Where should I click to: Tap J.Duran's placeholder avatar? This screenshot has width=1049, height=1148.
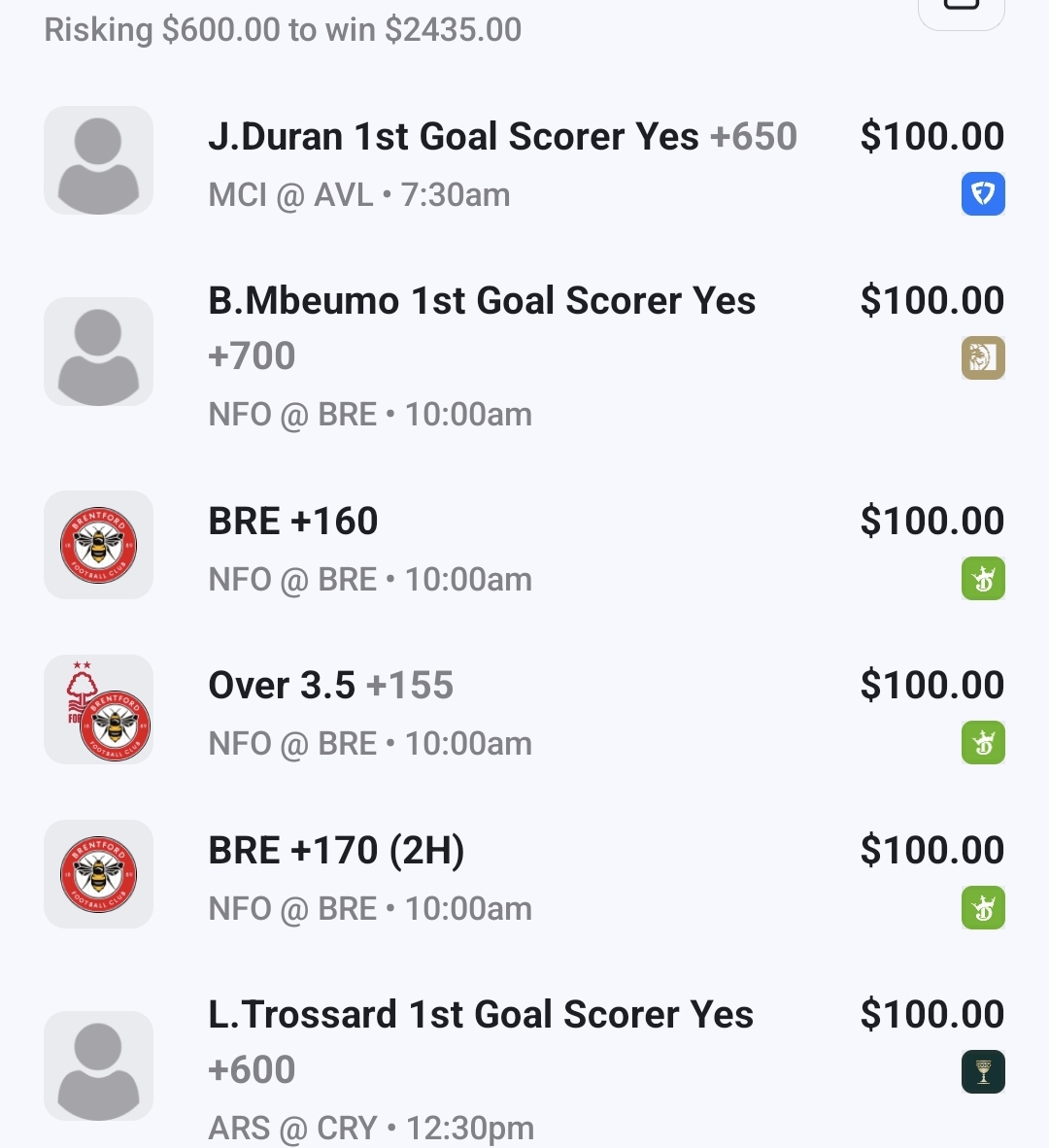(x=98, y=160)
